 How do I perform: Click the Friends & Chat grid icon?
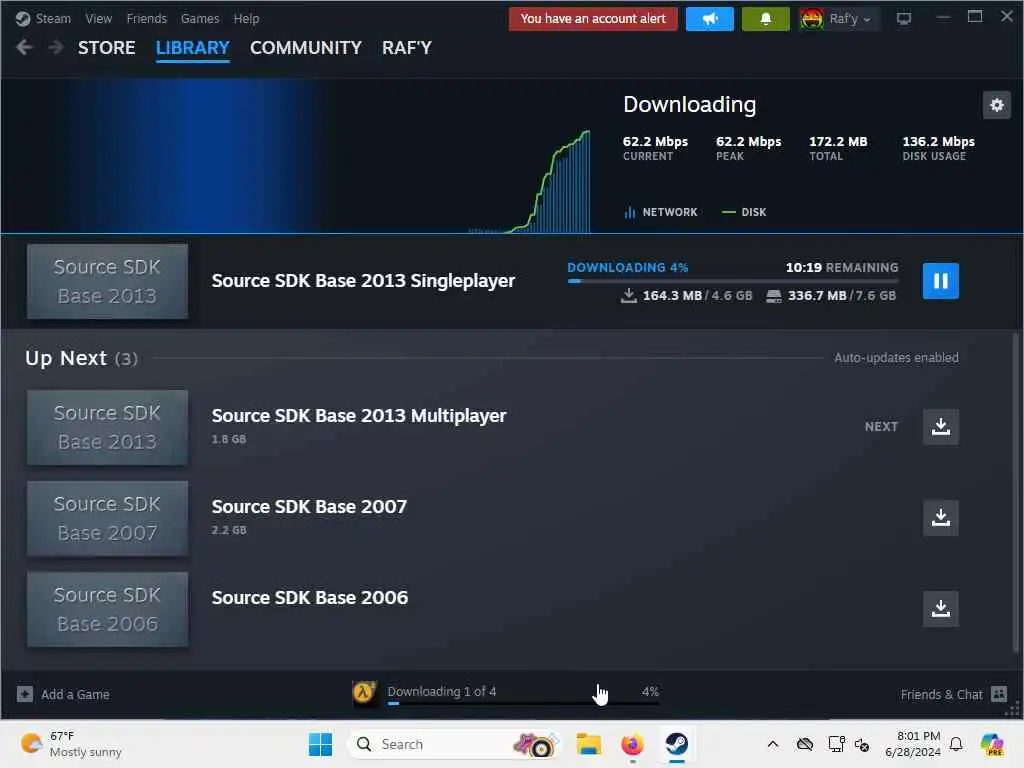coord(999,694)
